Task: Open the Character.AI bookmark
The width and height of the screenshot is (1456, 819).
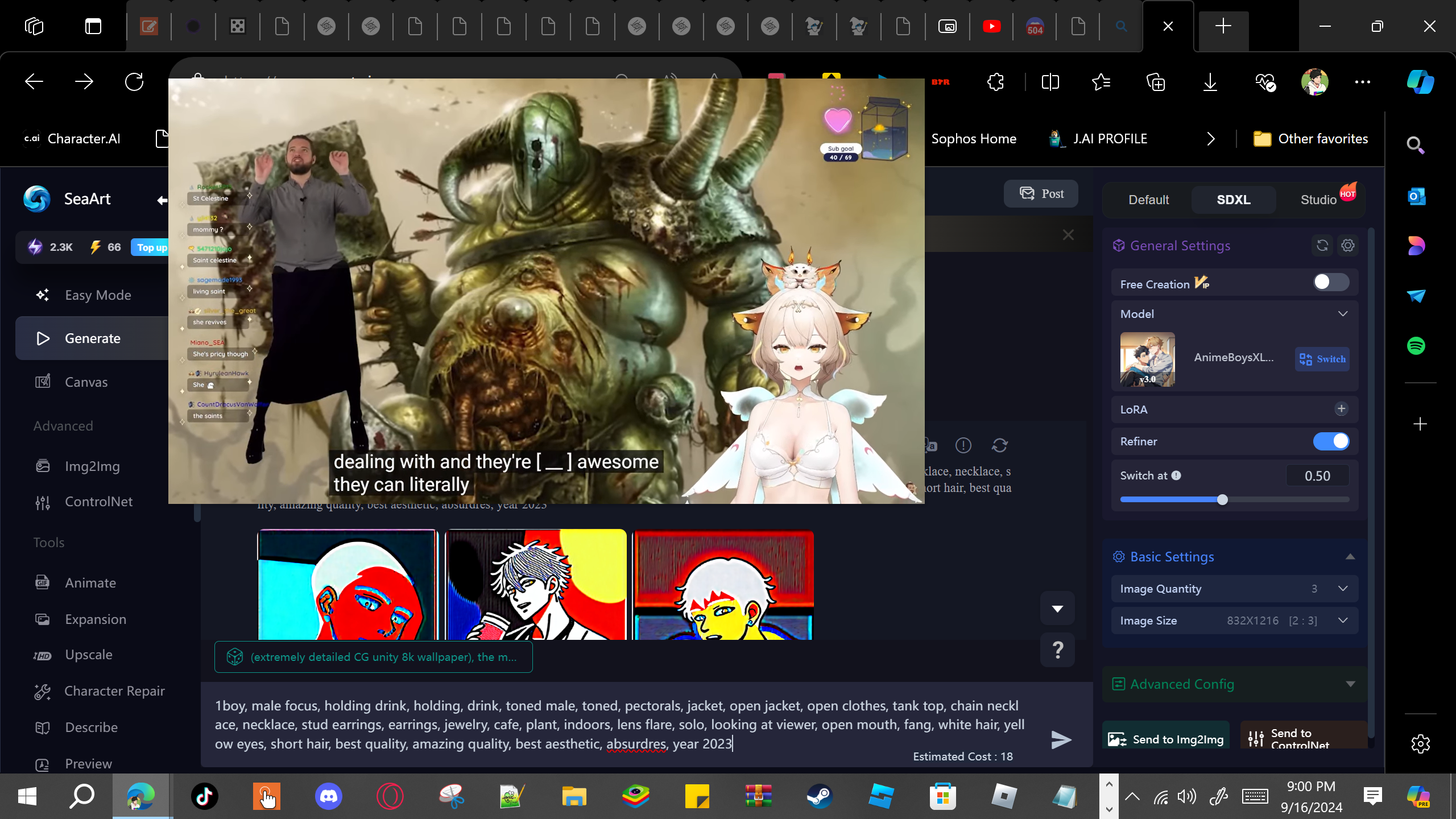Action: (x=72, y=139)
